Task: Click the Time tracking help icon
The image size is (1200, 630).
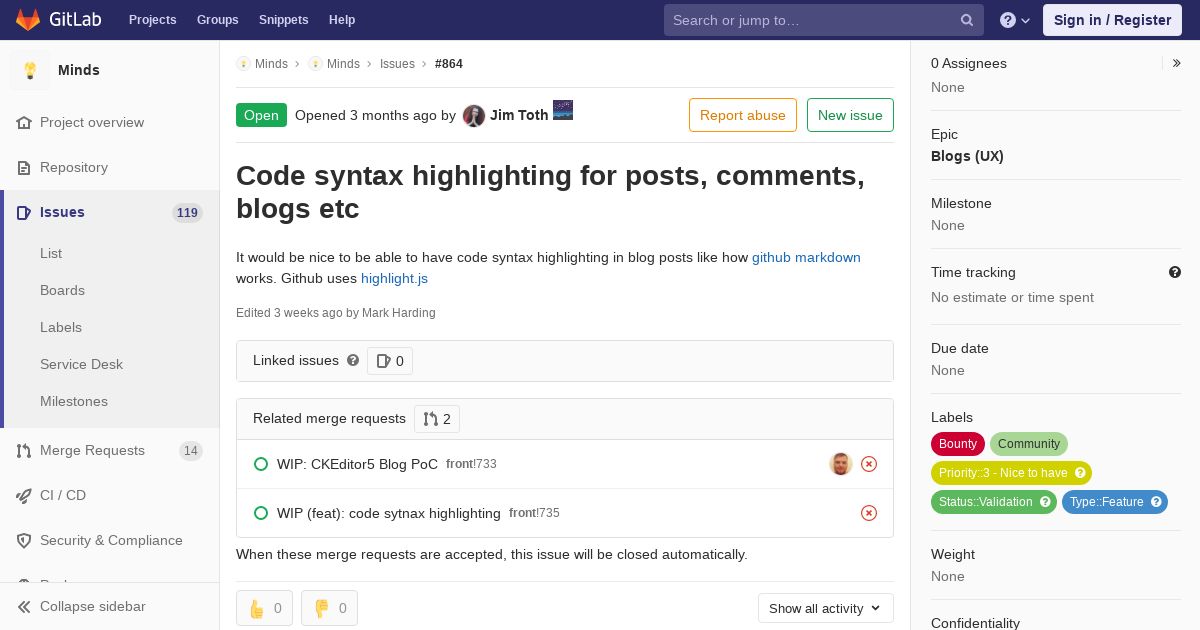Action: point(1175,272)
